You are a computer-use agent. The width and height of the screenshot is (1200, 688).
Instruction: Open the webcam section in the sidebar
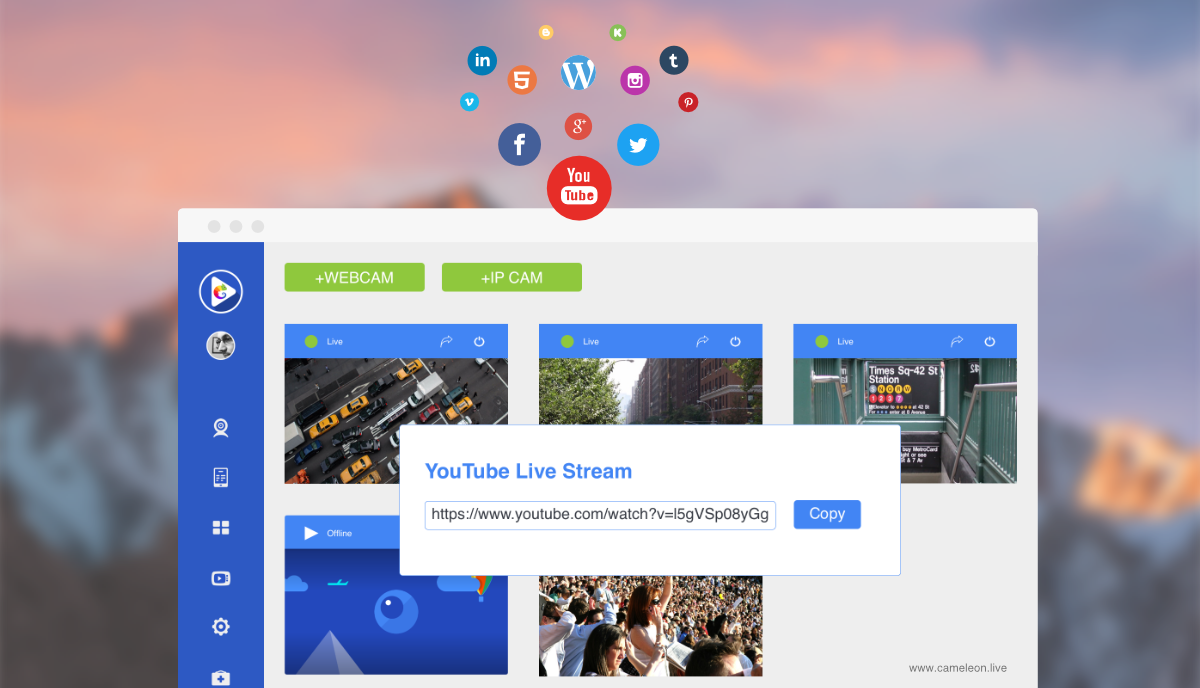(221, 428)
